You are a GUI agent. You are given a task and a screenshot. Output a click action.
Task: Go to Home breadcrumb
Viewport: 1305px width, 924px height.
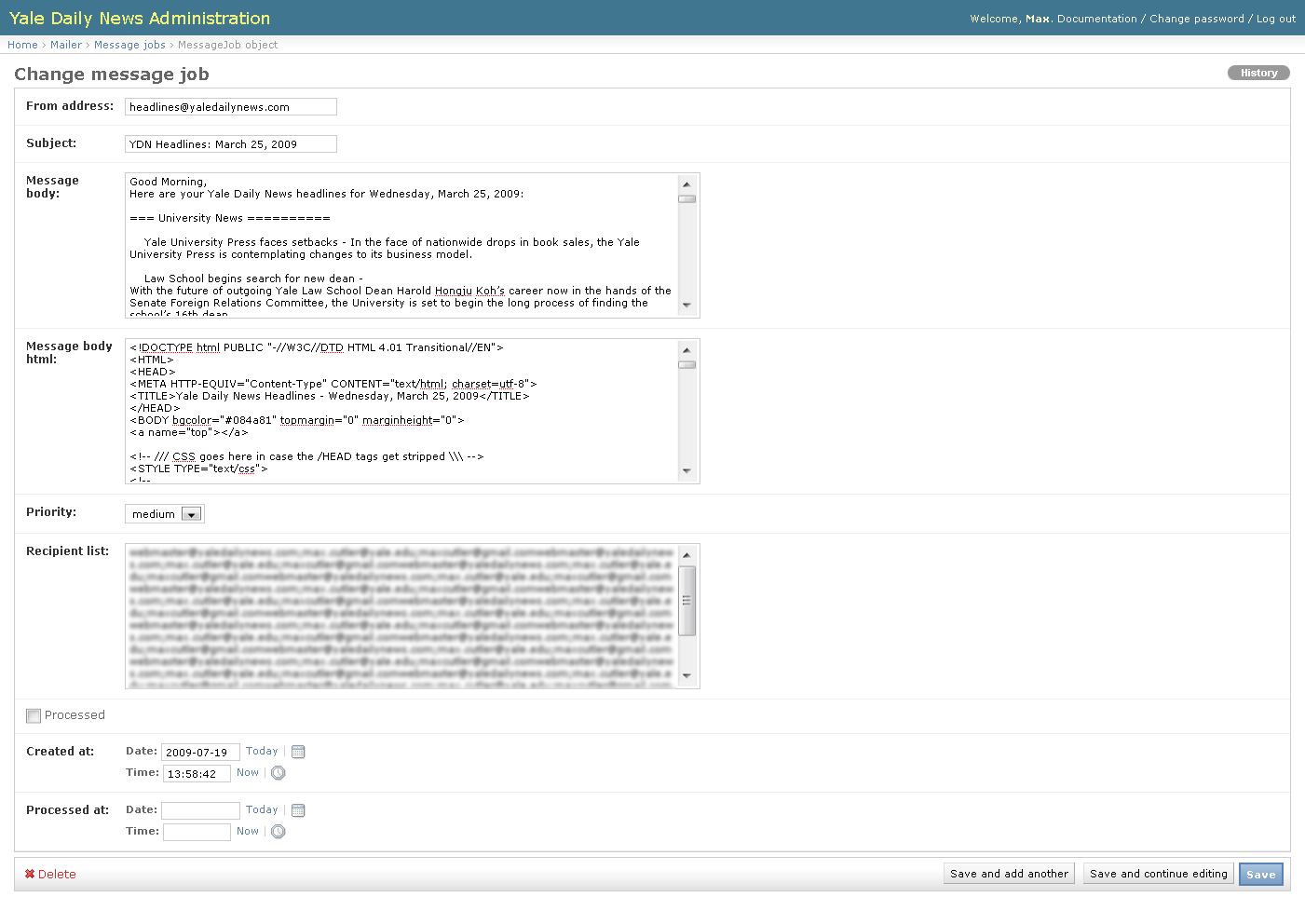[x=22, y=45]
